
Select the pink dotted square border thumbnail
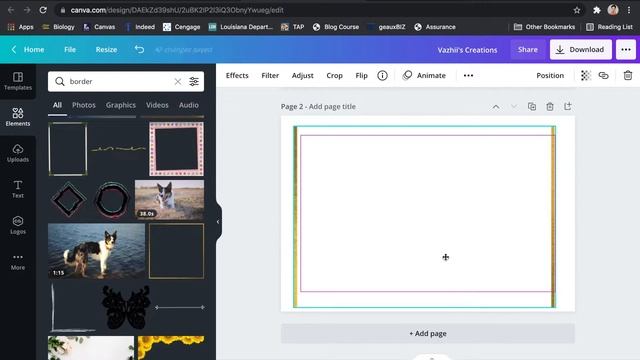[x=176, y=149]
